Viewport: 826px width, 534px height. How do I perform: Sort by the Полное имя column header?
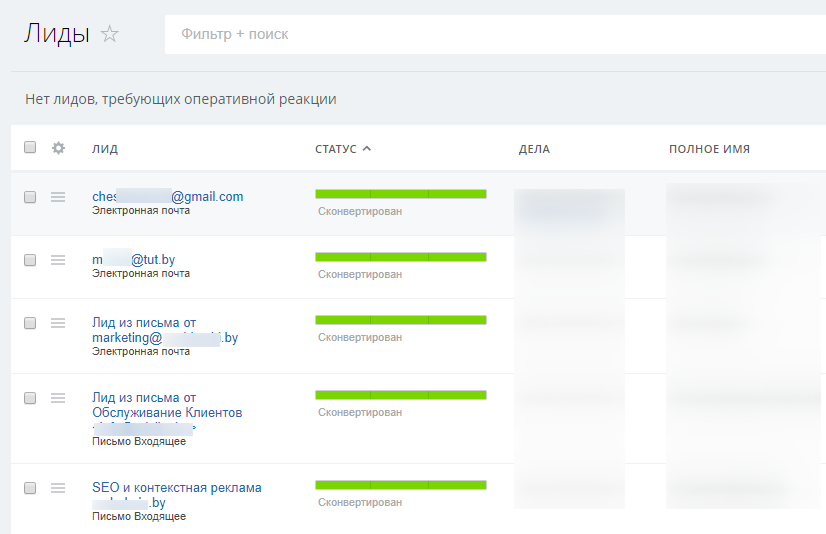(x=710, y=149)
